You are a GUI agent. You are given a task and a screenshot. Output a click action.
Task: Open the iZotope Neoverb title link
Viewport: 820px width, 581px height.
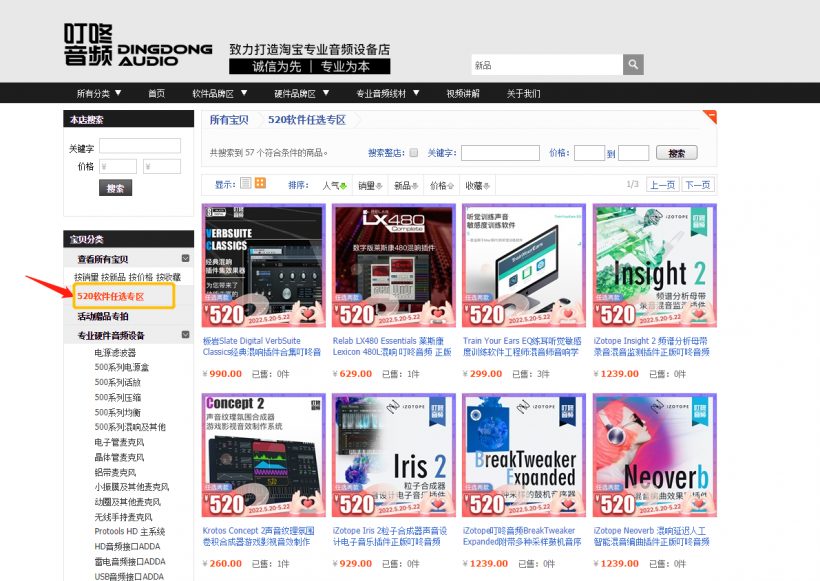pos(652,536)
